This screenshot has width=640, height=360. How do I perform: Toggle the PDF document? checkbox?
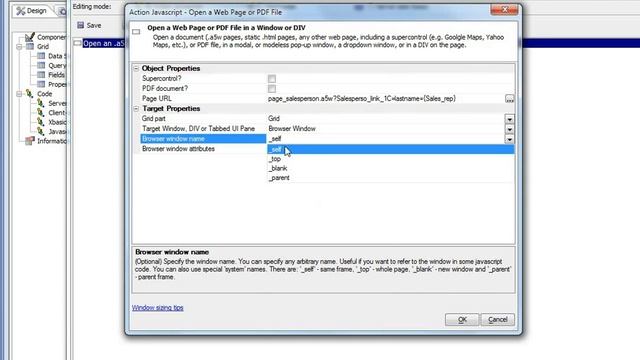(x=272, y=88)
